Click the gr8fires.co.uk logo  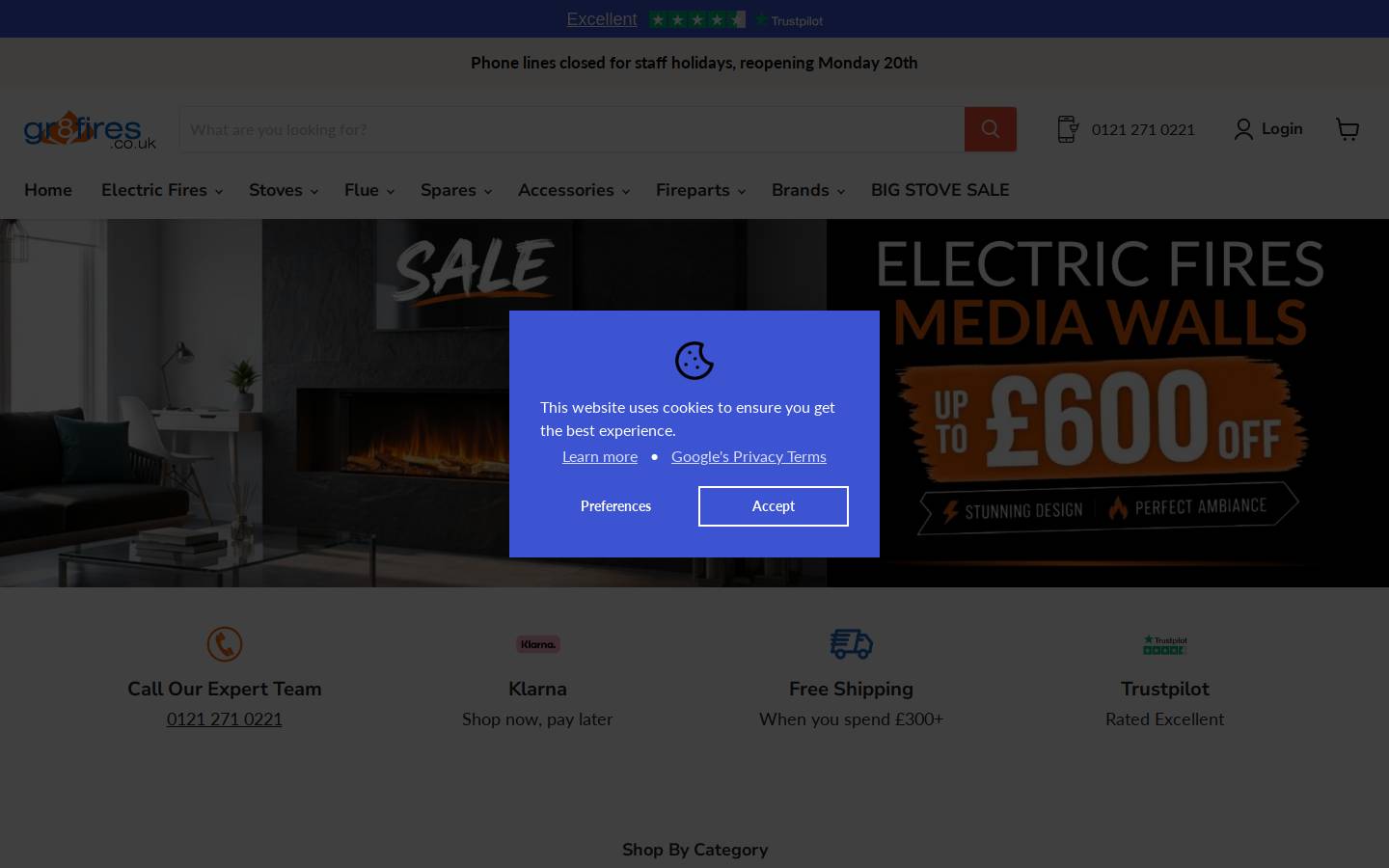point(90,130)
